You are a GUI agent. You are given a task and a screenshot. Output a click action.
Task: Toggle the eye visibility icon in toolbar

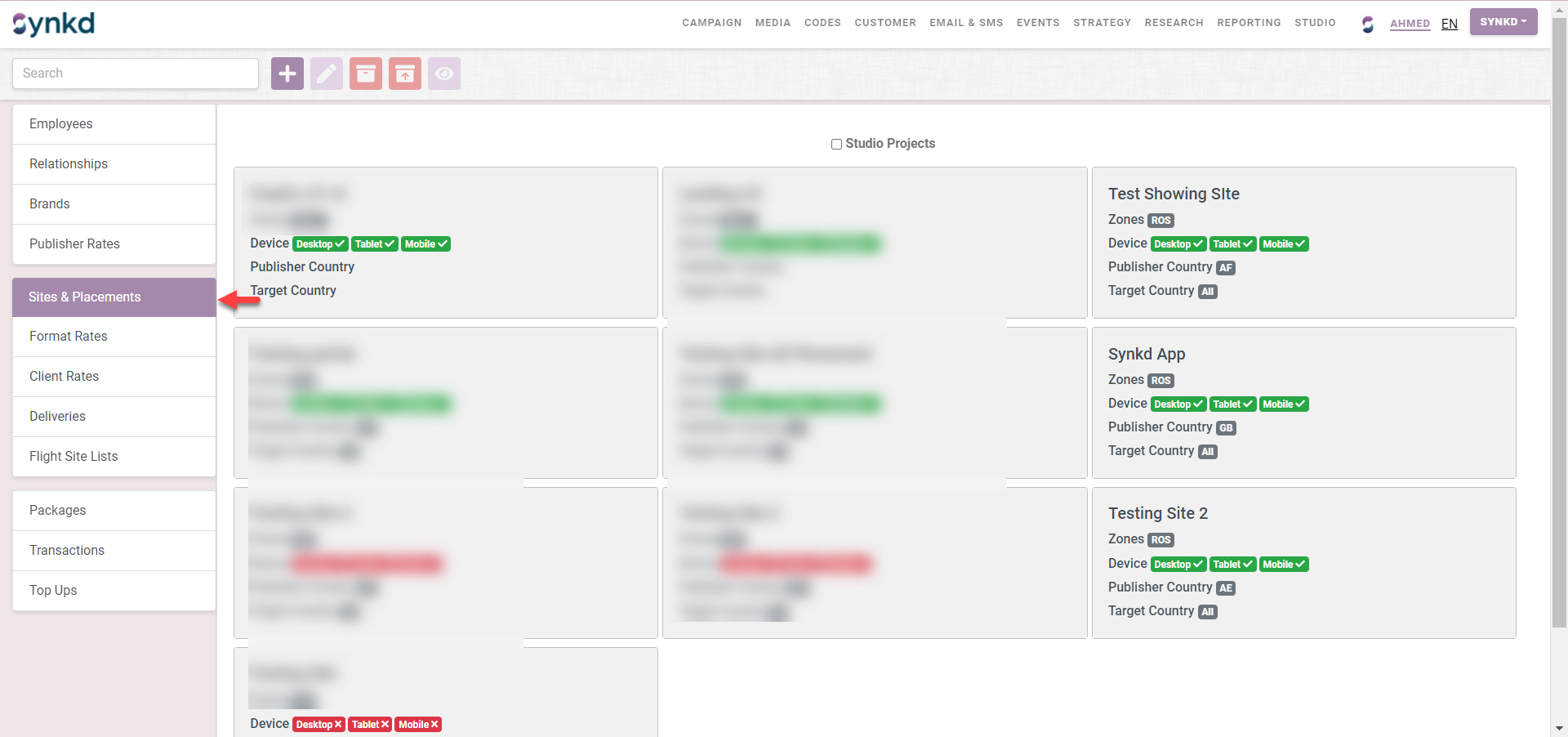click(444, 74)
